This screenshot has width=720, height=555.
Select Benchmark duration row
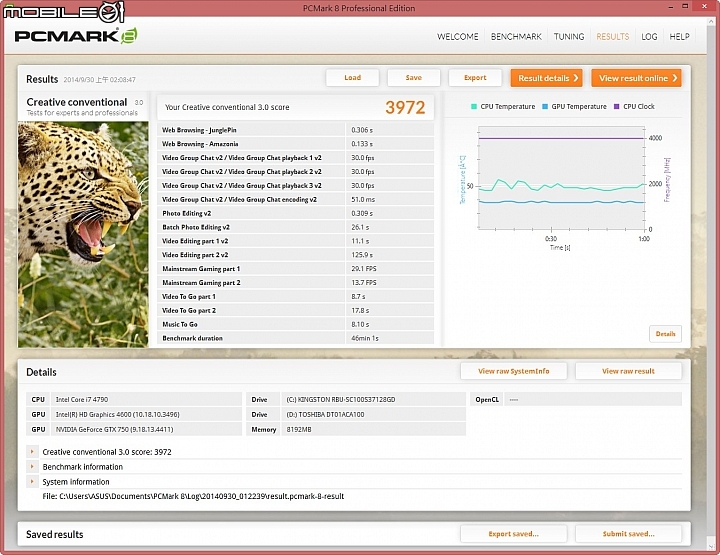pyautogui.click(x=295, y=338)
